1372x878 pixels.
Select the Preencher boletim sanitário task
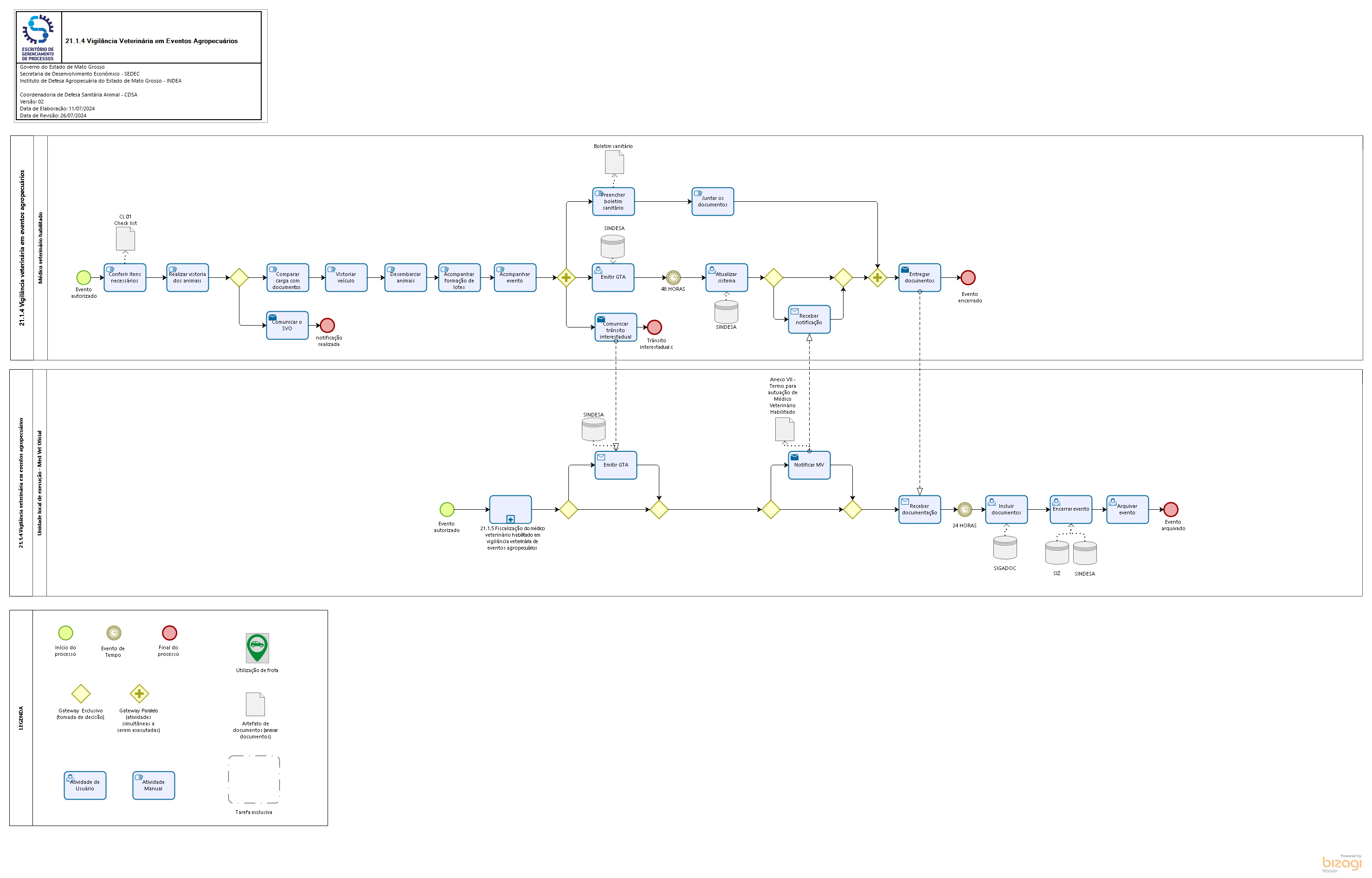click(x=613, y=202)
